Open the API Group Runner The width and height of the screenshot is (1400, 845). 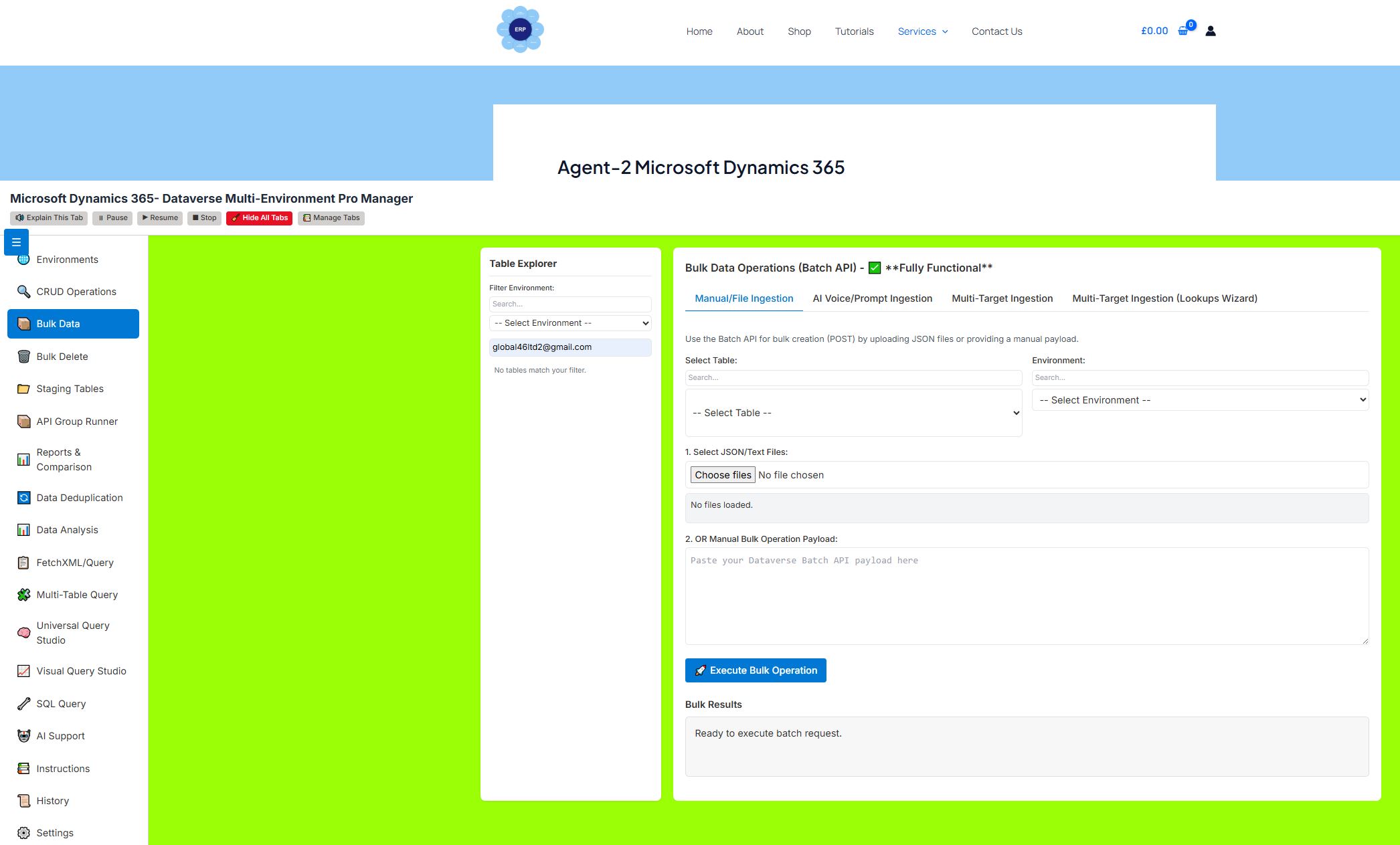[77, 421]
